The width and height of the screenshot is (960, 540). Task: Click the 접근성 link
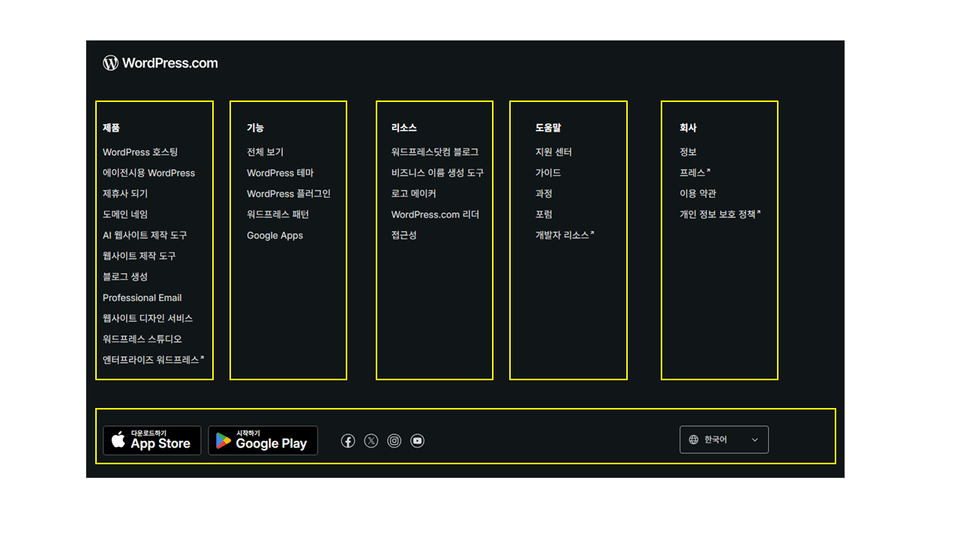click(403, 235)
